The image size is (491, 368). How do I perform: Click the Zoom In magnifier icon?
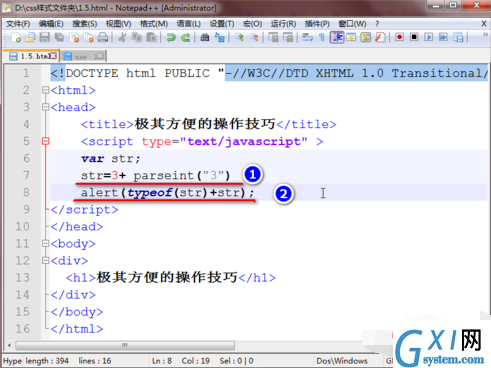pyautogui.click(x=239, y=37)
